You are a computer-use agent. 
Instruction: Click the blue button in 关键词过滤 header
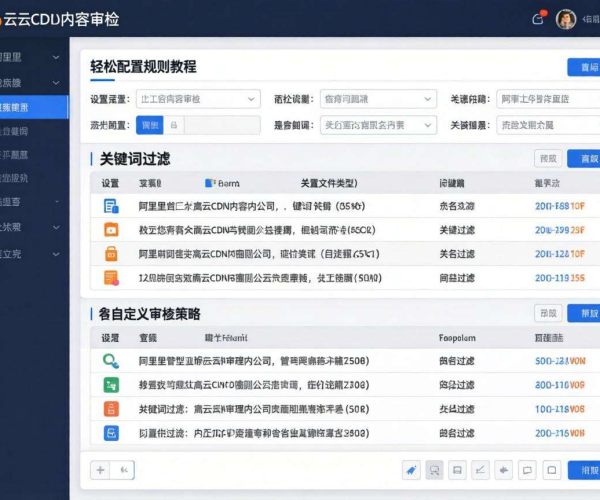pyautogui.click(x=584, y=158)
